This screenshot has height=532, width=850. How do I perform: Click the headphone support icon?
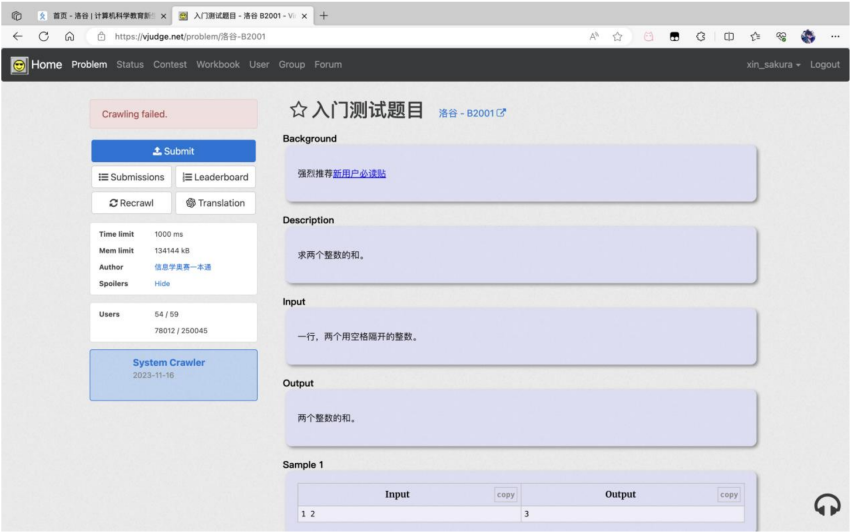(827, 504)
